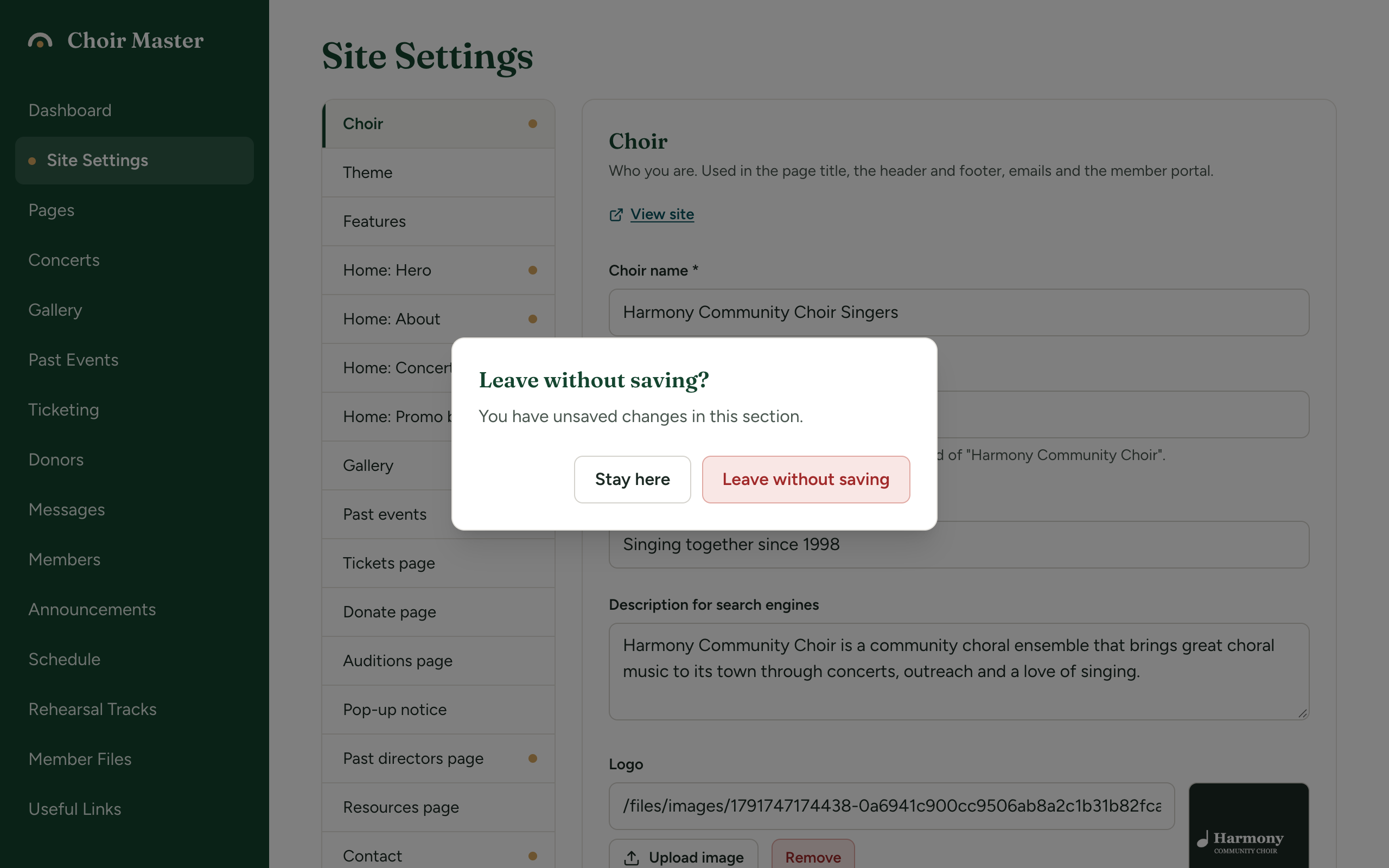This screenshot has height=868, width=1389.
Task: Open the Past directors page section
Action: 438,758
